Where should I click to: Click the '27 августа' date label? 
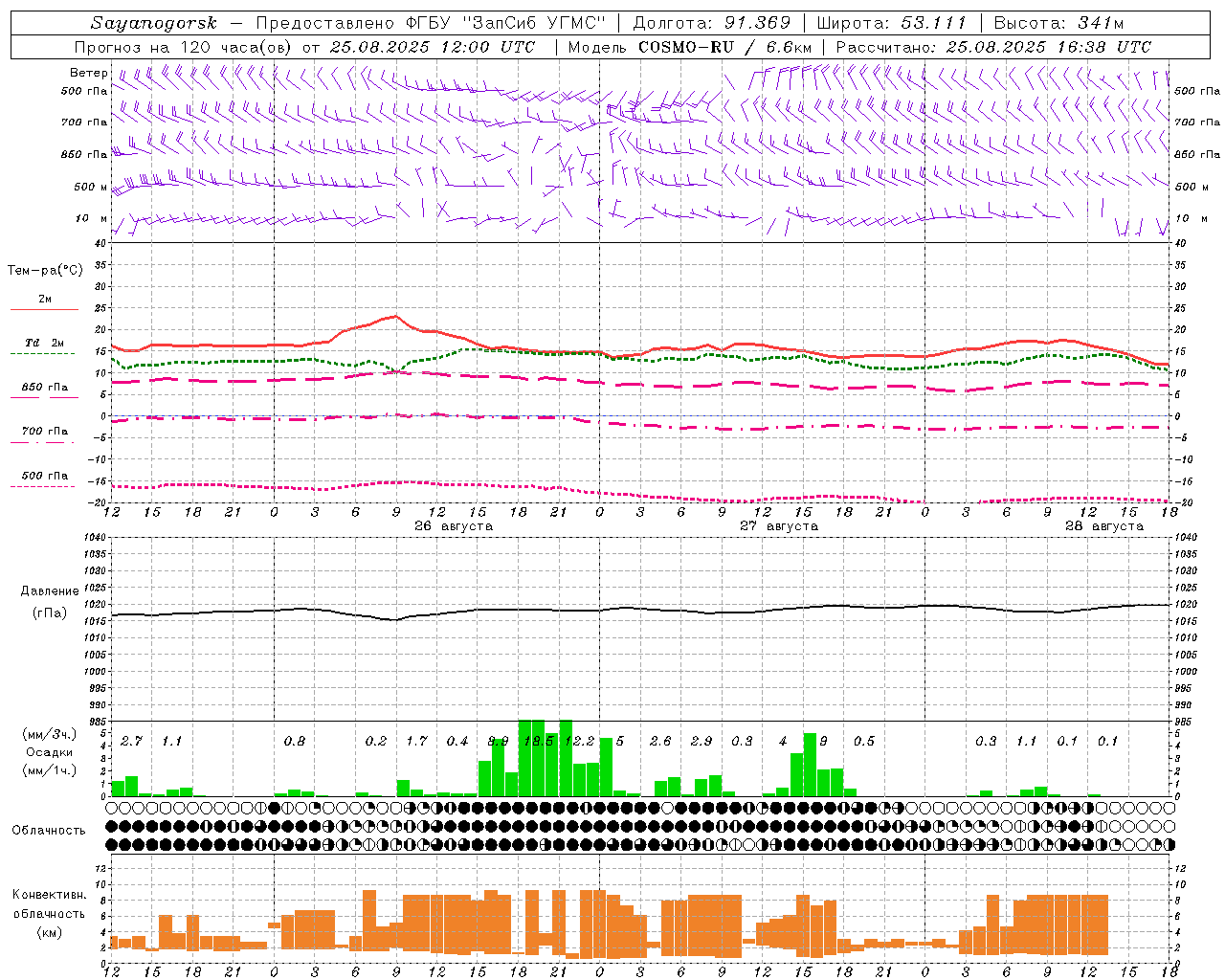779,526
